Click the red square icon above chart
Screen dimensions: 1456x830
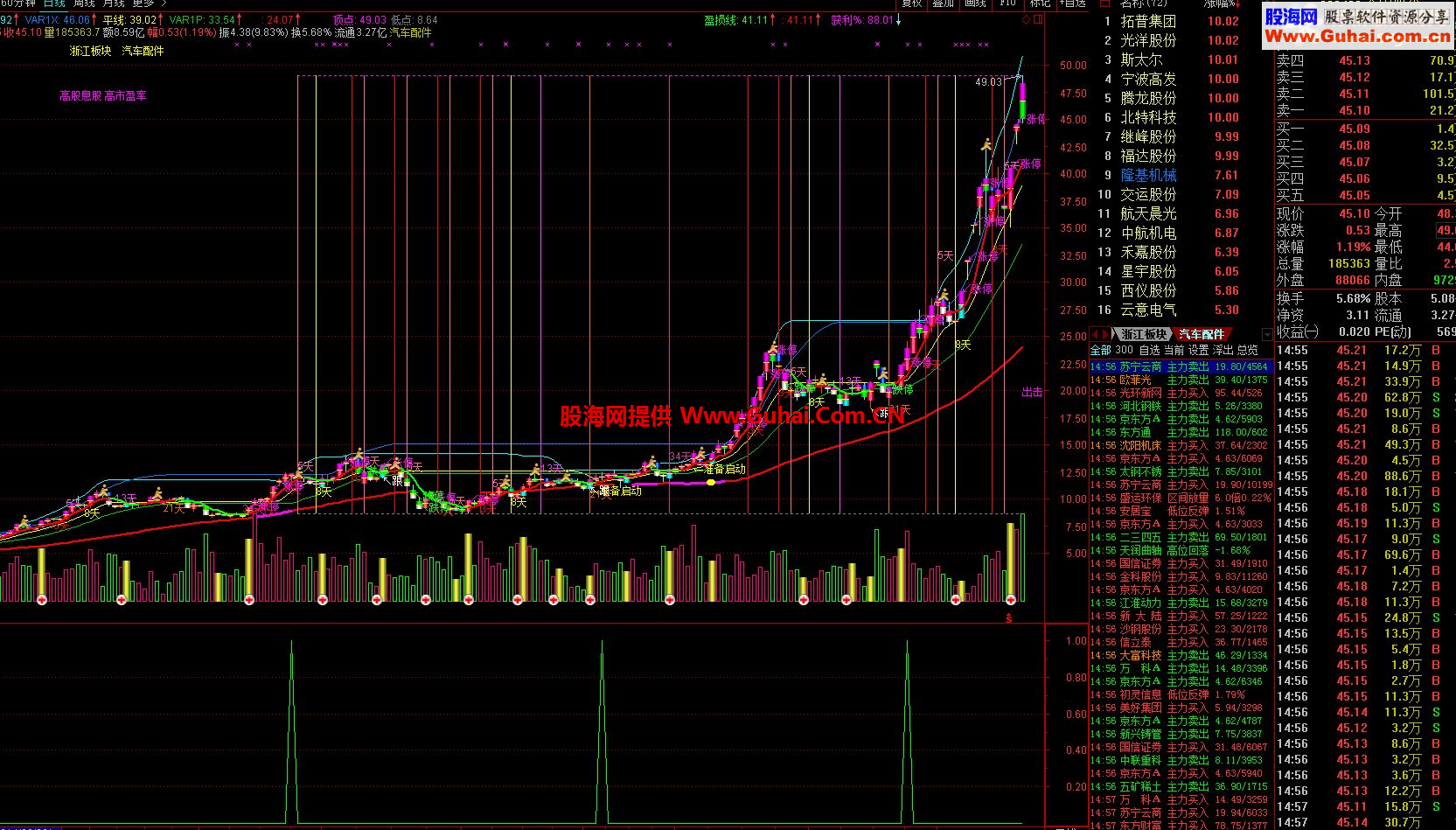click(x=1038, y=19)
